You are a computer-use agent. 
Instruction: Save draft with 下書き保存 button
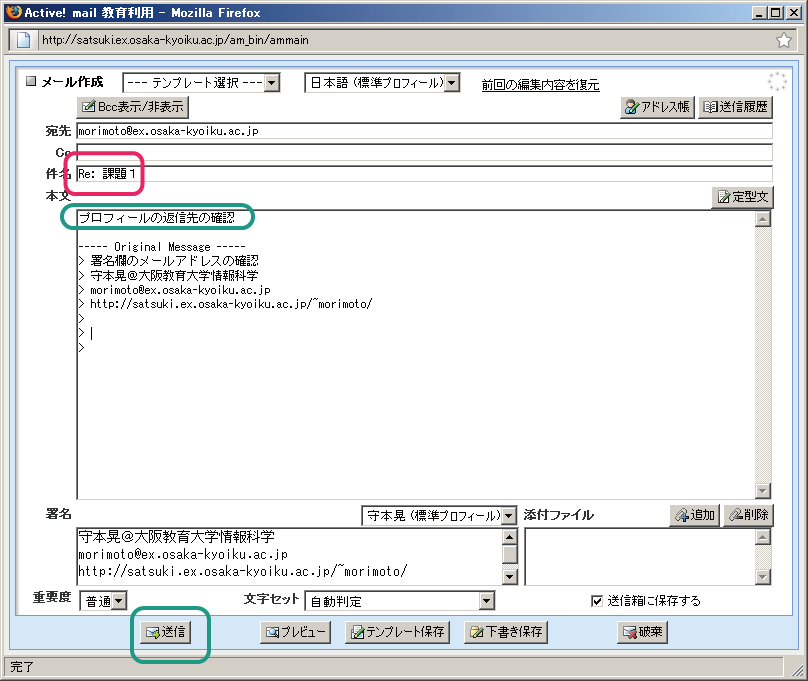(506, 632)
